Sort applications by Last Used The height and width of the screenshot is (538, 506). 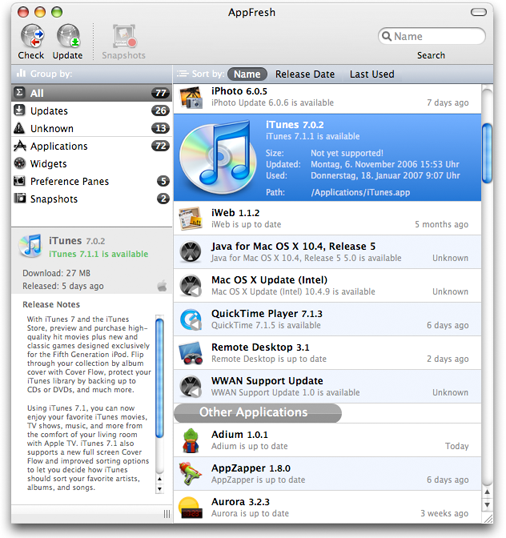tap(372, 74)
